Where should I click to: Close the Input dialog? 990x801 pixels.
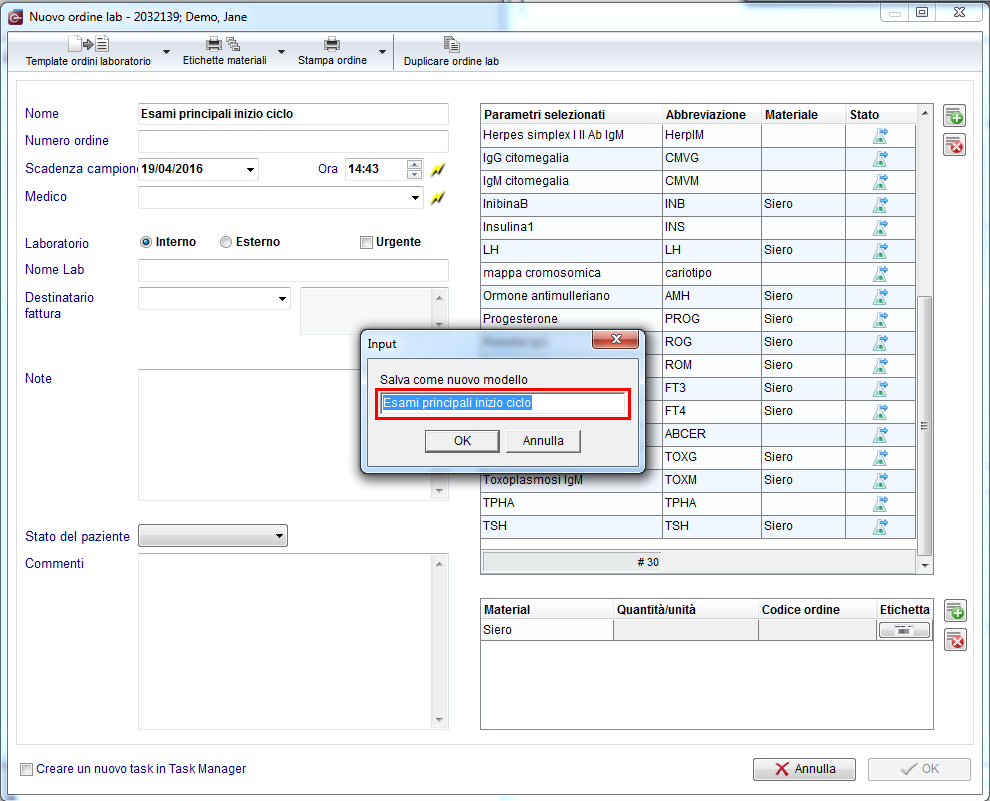pyautogui.click(x=616, y=340)
